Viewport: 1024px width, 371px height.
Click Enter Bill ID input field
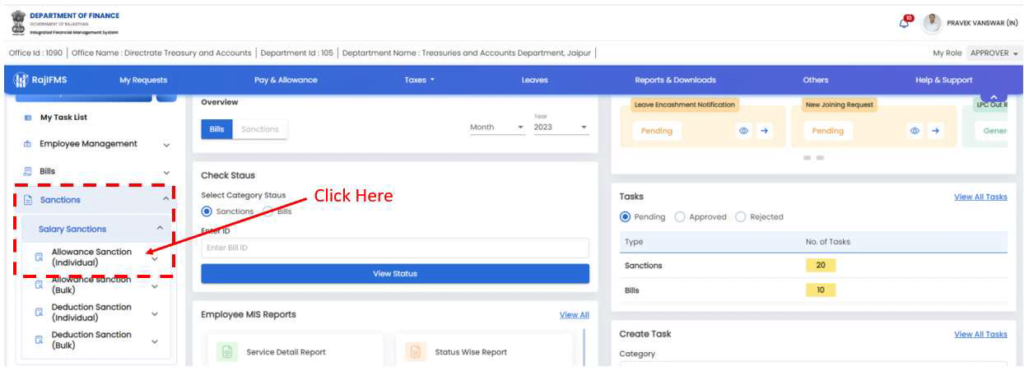395,248
